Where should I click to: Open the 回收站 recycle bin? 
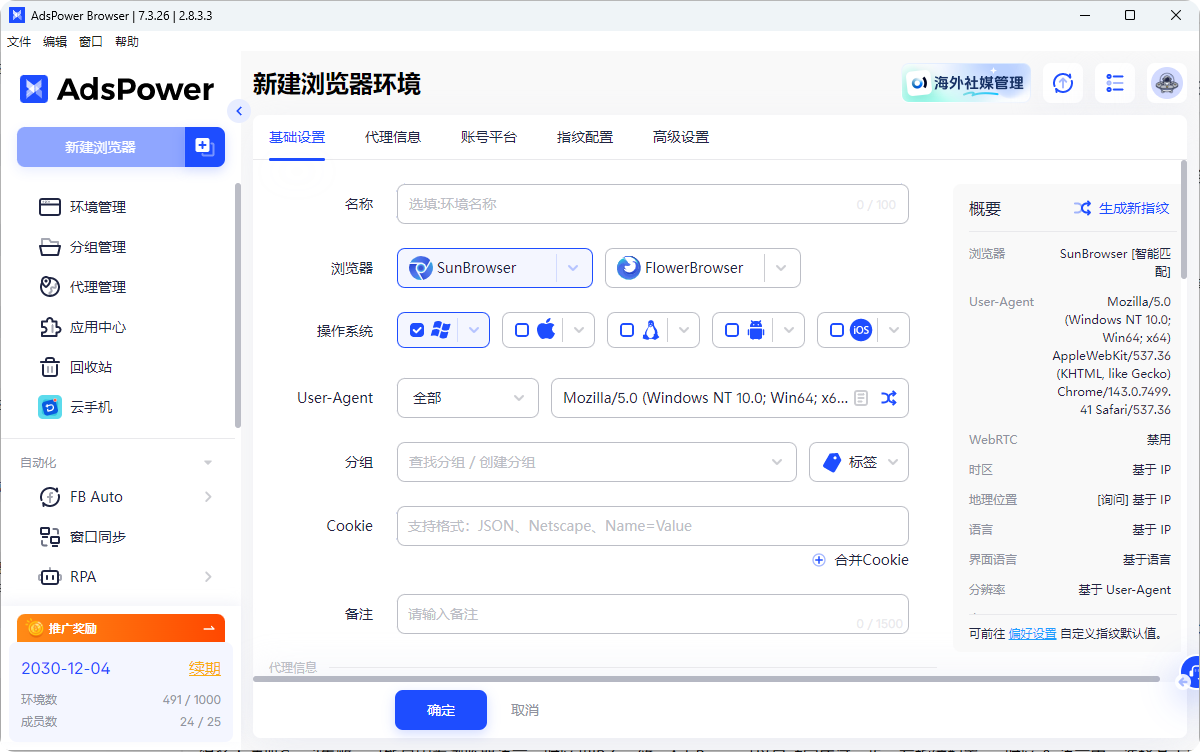(90, 367)
